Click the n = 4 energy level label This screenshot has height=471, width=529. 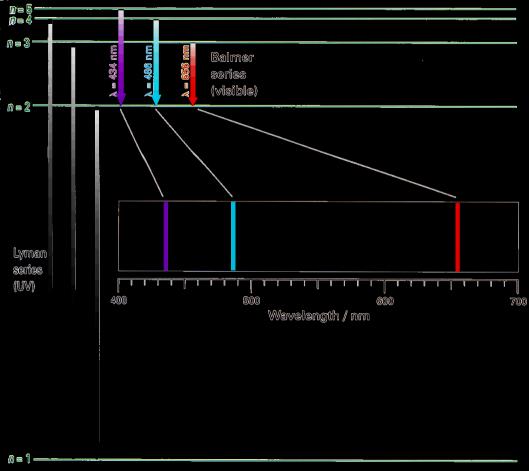click(21, 20)
